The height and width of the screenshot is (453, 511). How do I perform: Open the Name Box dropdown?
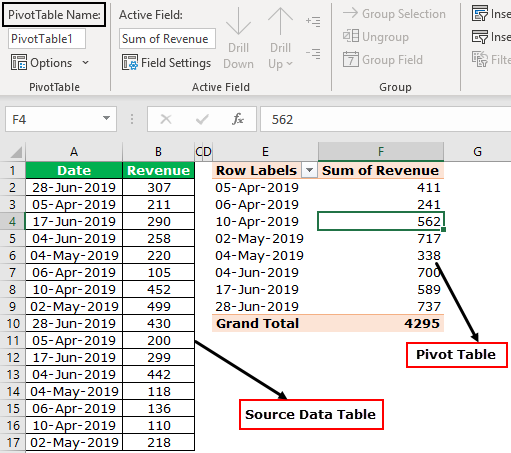click(x=106, y=118)
